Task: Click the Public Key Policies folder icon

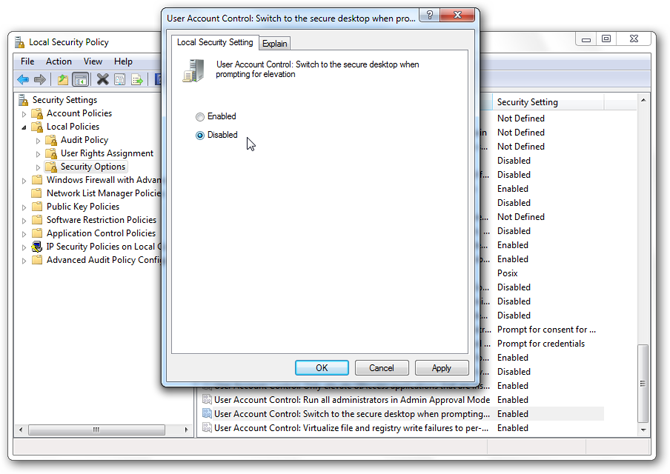Action: click(x=38, y=206)
